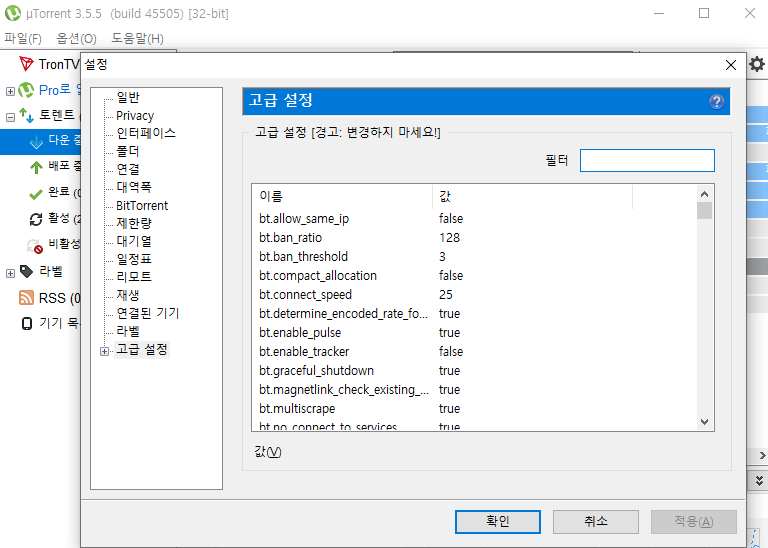Click the uTorrent Pro upgrade icon

coord(26,90)
